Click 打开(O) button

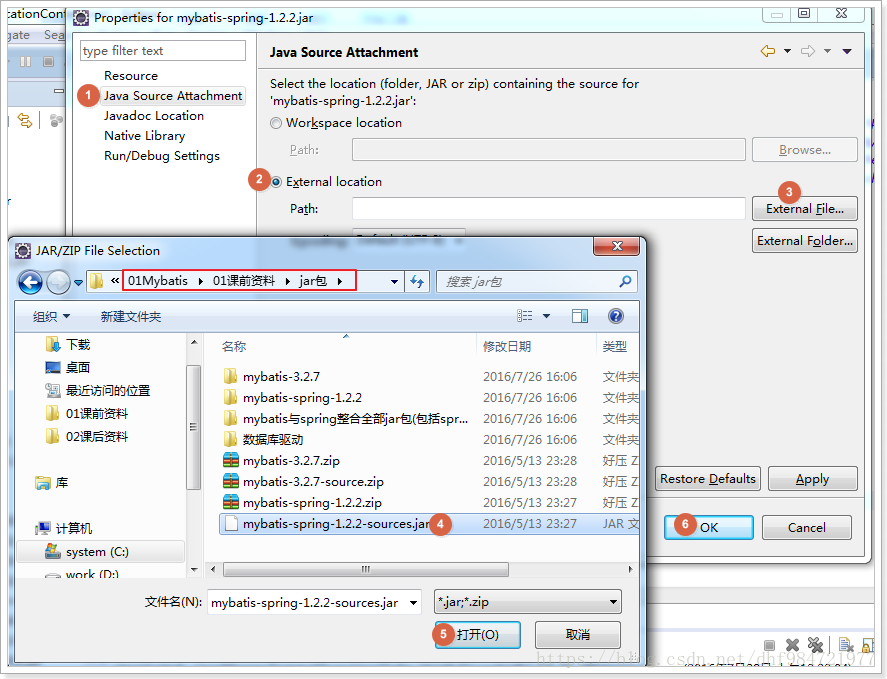477,634
